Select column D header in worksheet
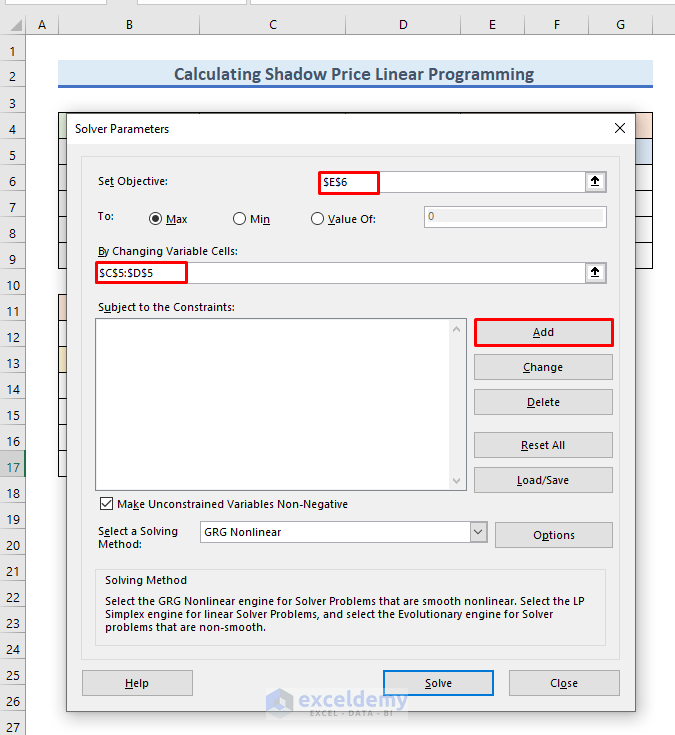The width and height of the screenshot is (675, 735). click(x=403, y=25)
